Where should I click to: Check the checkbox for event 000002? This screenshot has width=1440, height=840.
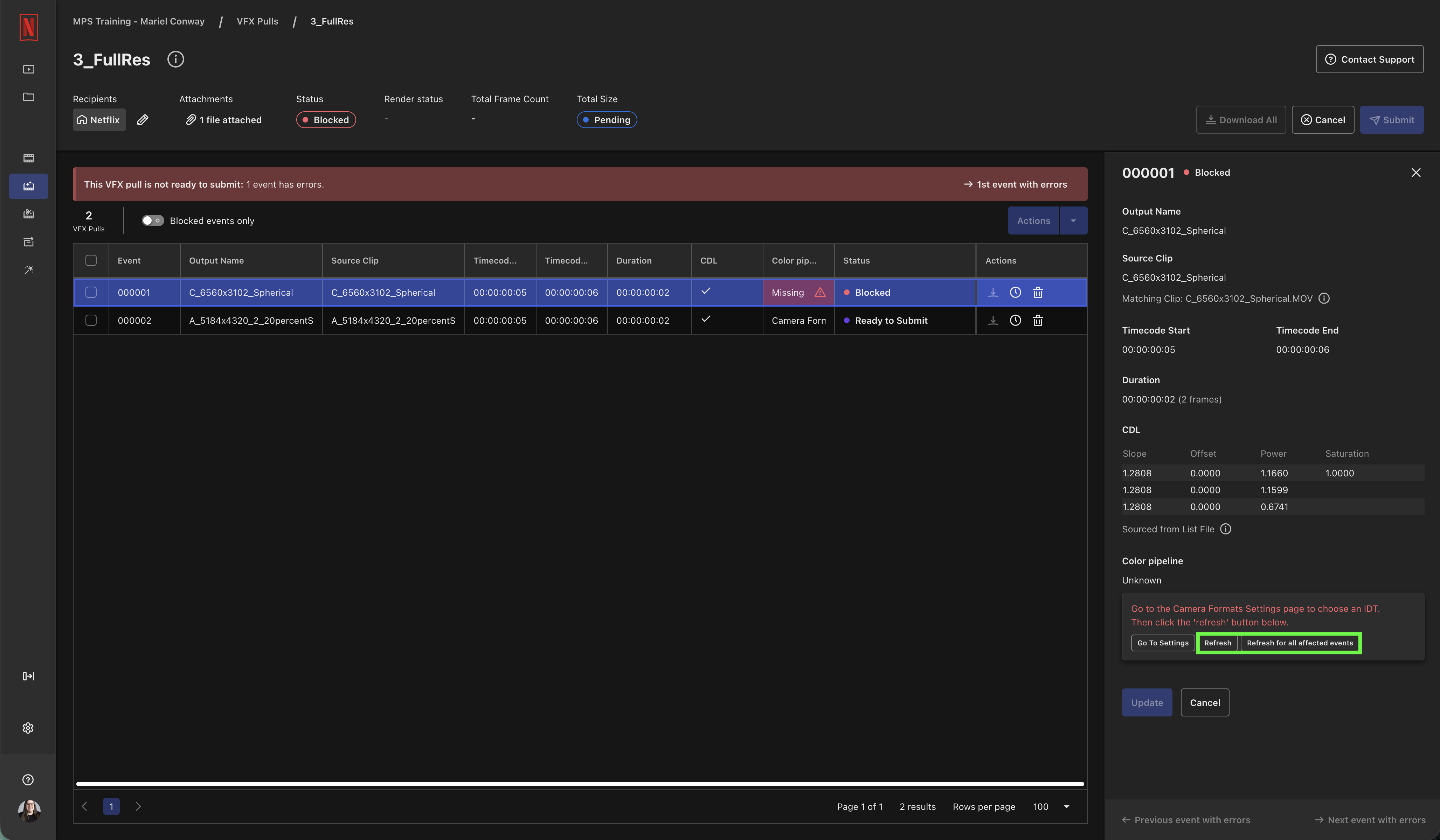point(91,320)
